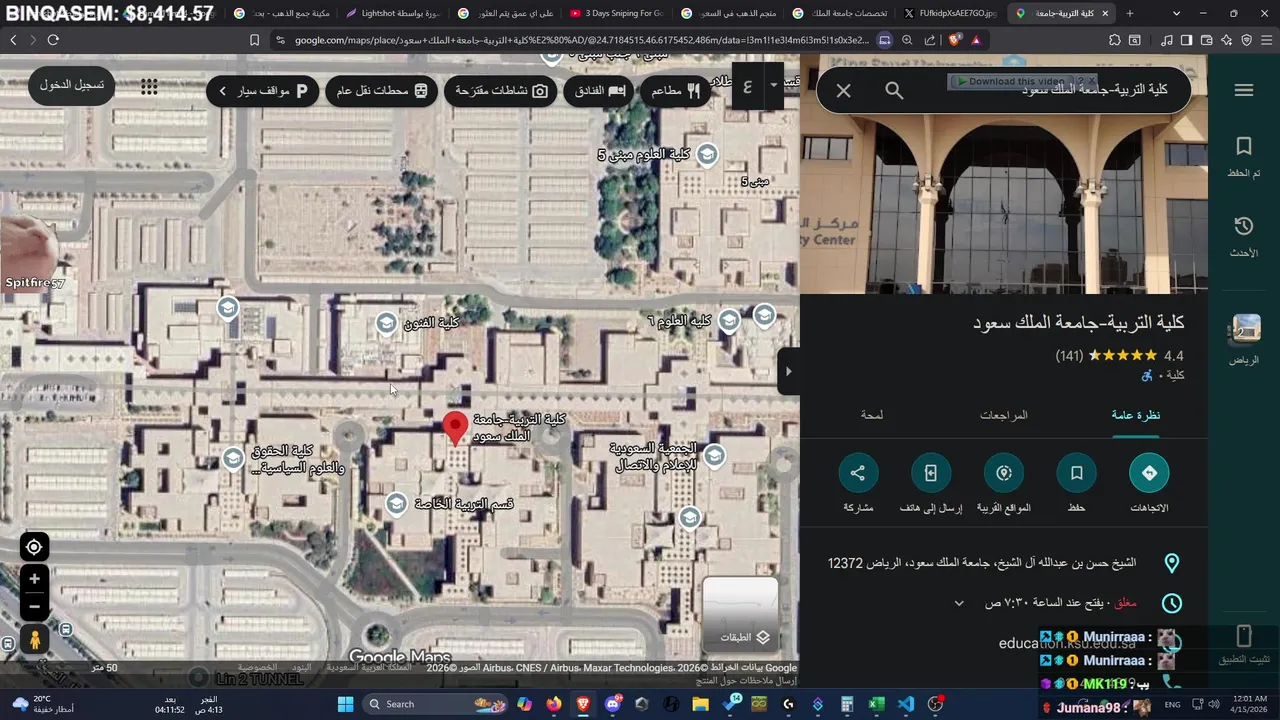Open the Recents history sidebar icon

(1243, 237)
